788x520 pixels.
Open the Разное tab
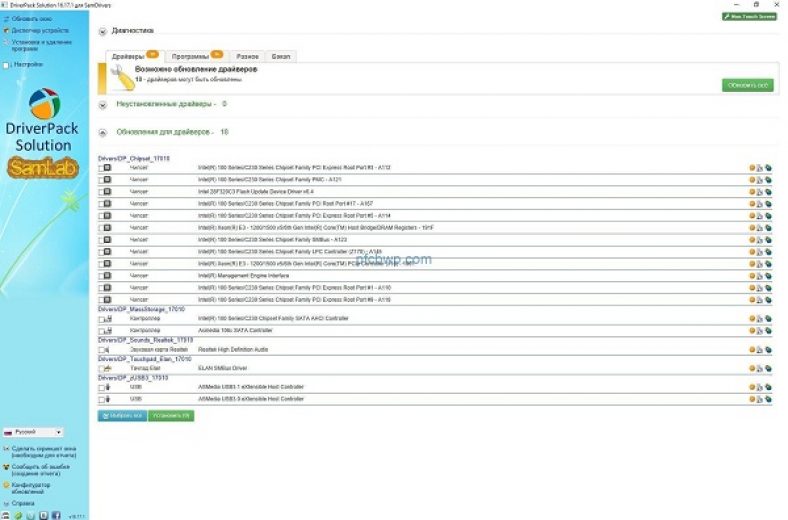point(247,57)
